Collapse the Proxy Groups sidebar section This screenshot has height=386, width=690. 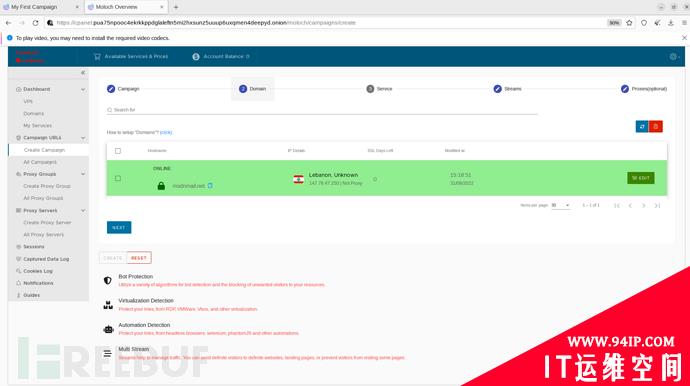coord(83,174)
